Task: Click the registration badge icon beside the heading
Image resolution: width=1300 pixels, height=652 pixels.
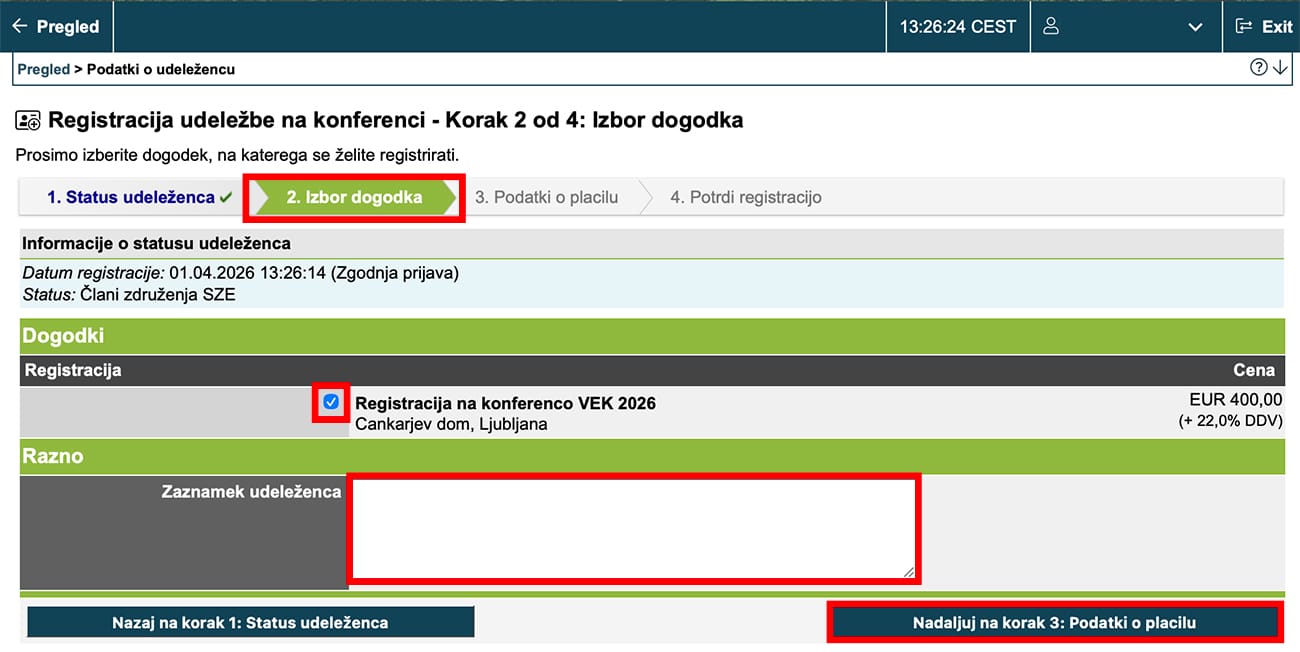Action: [x=27, y=120]
